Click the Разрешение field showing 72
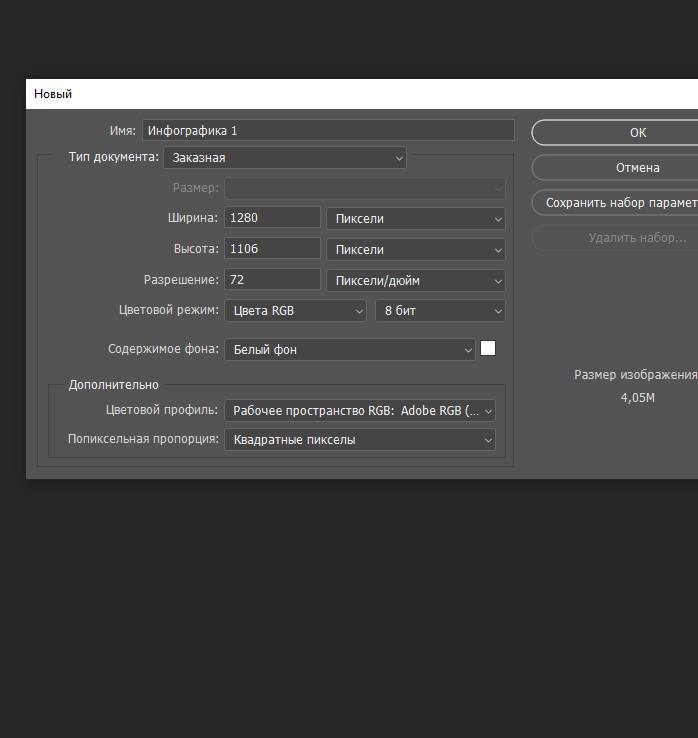The image size is (698, 738). pos(272,280)
